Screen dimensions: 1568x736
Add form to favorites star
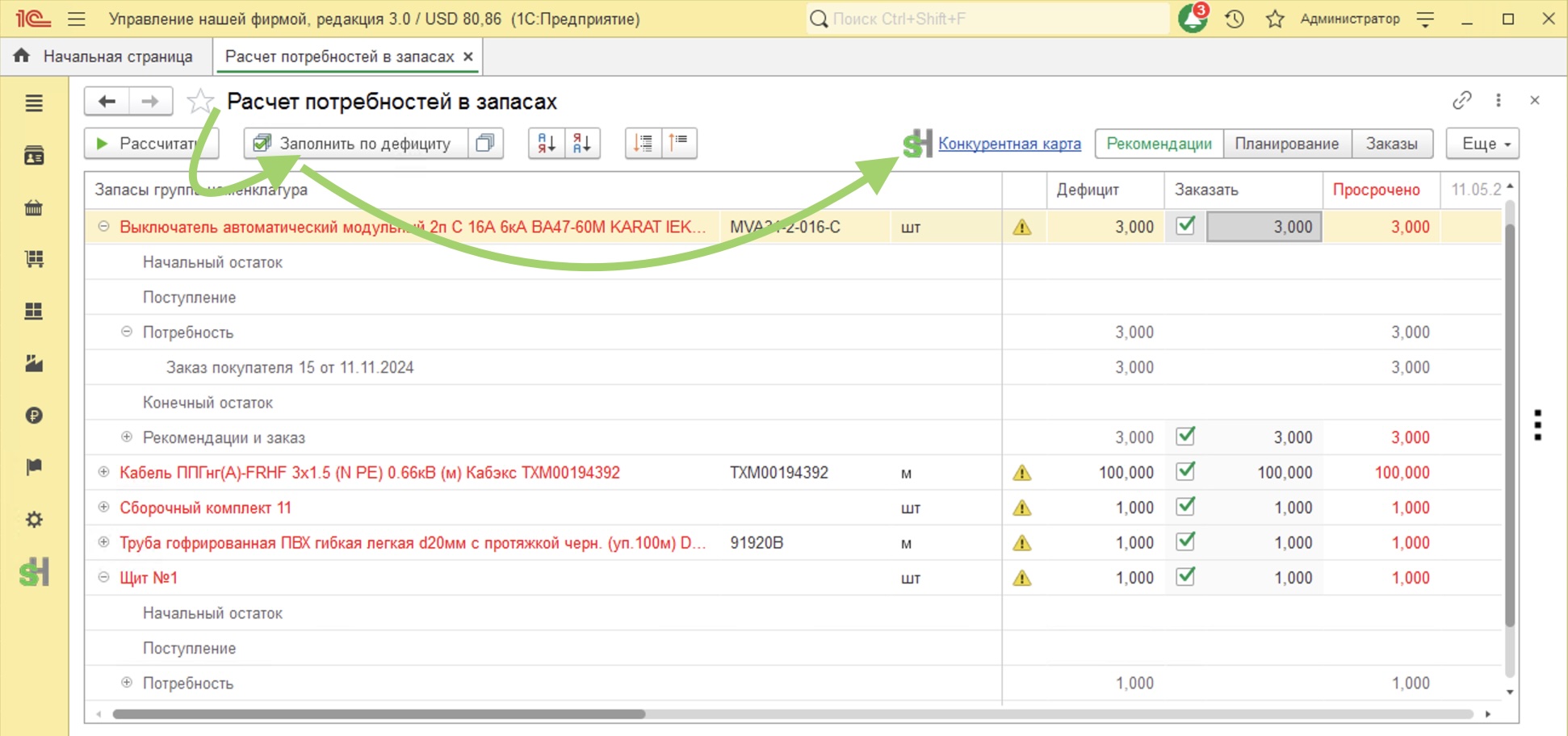click(200, 101)
